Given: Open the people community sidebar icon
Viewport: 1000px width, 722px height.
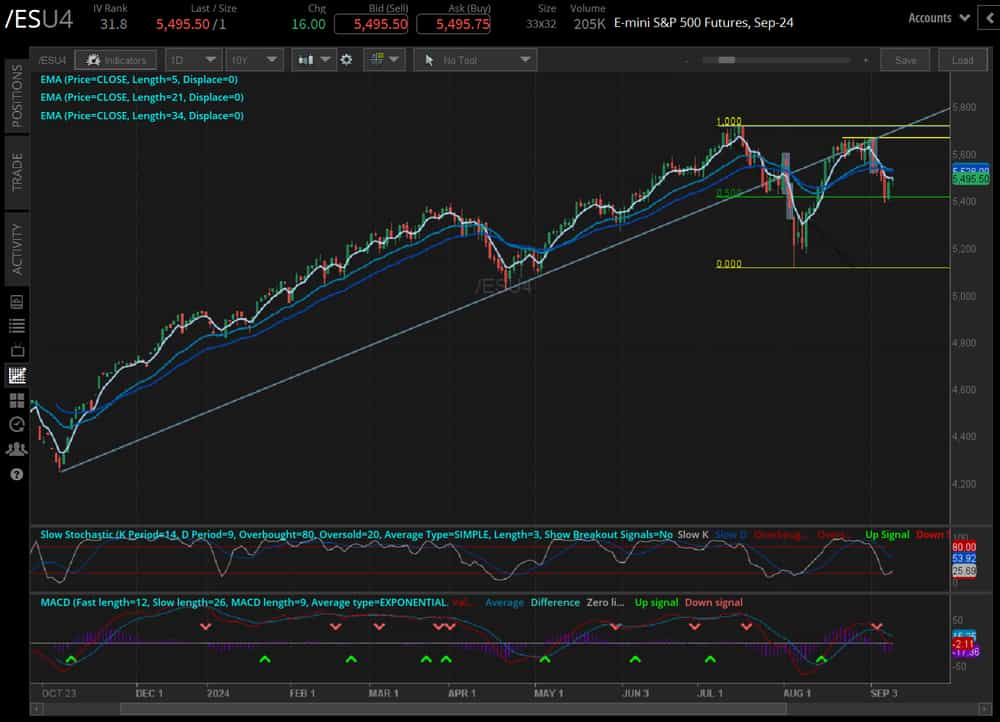Looking at the screenshot, I should pos(17,450).
